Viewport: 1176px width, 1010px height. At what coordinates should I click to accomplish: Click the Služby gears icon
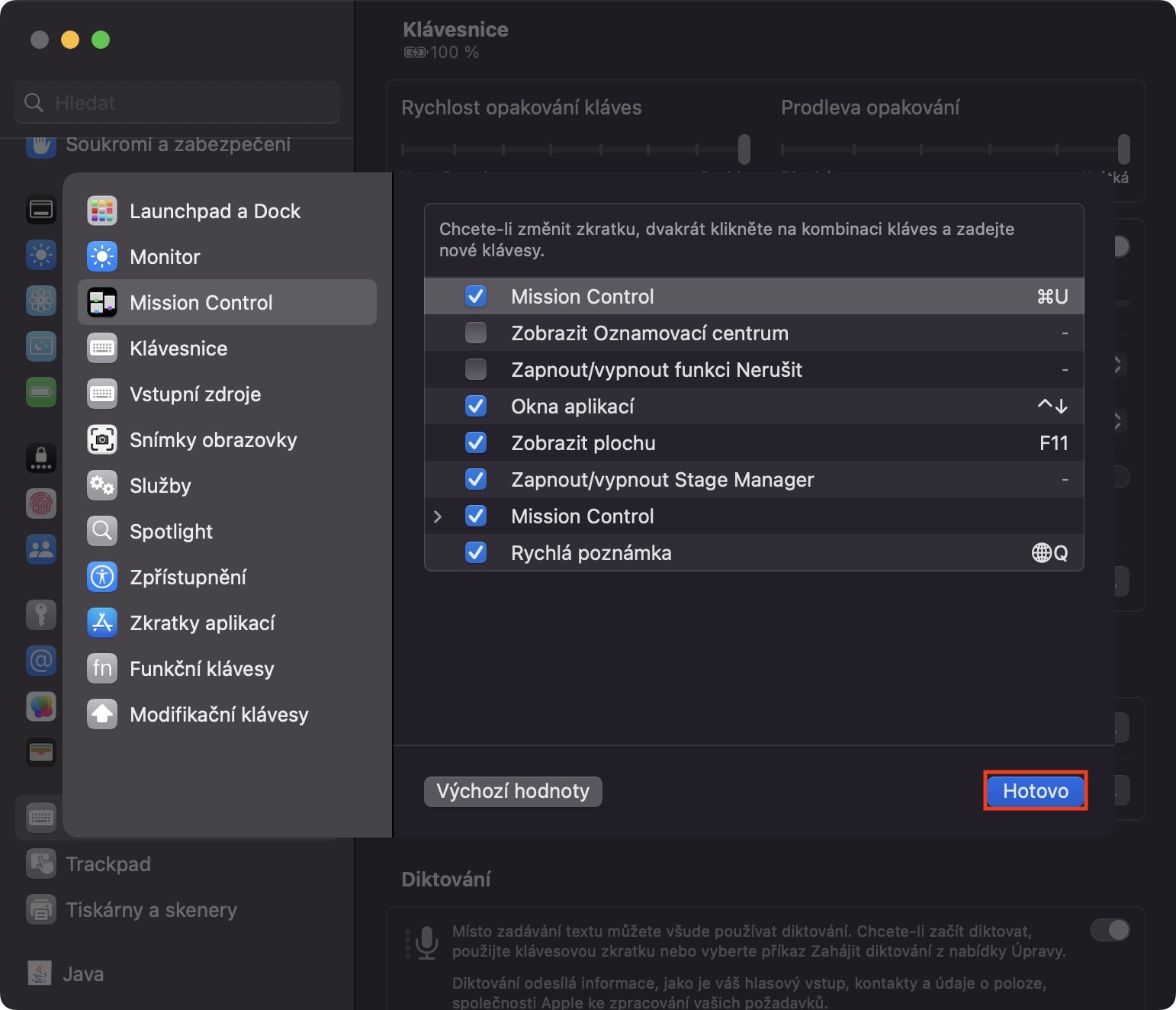point(102,486)
